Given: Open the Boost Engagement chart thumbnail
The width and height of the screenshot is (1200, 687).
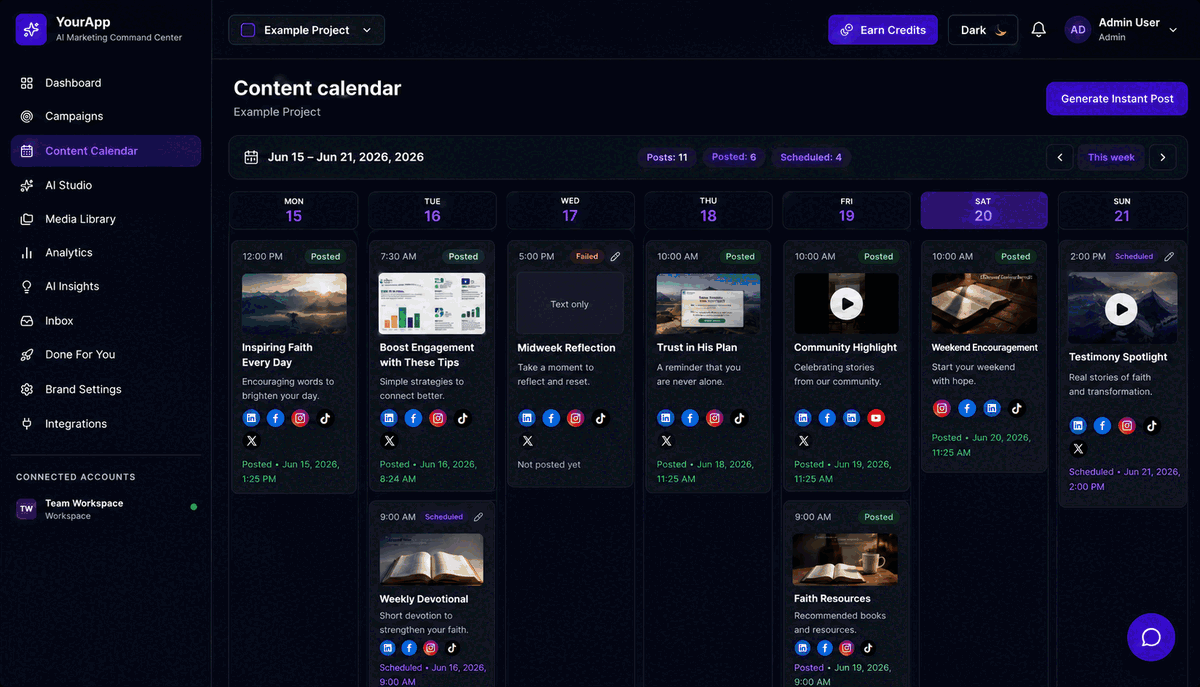Looking at the screenshot, I should click(432, 304).
